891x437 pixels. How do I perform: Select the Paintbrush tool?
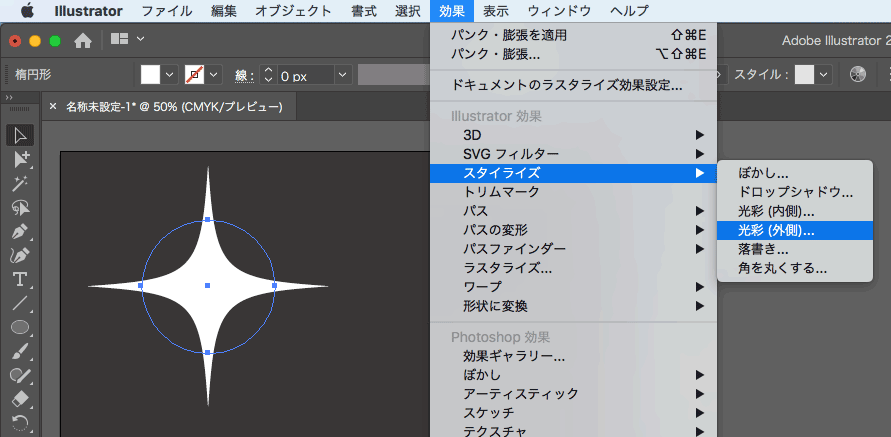[x=20, y=351]
